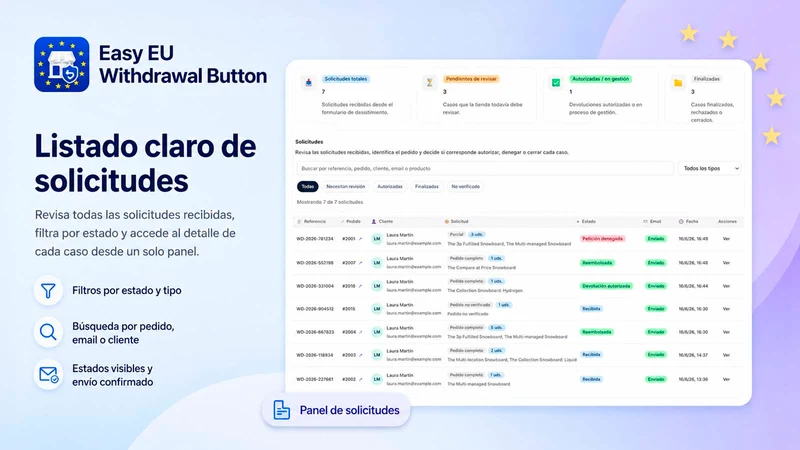Click the Parcial tag in first row
Screen dimensions: 800x450
pyautogui.click(x=457, y=235)
